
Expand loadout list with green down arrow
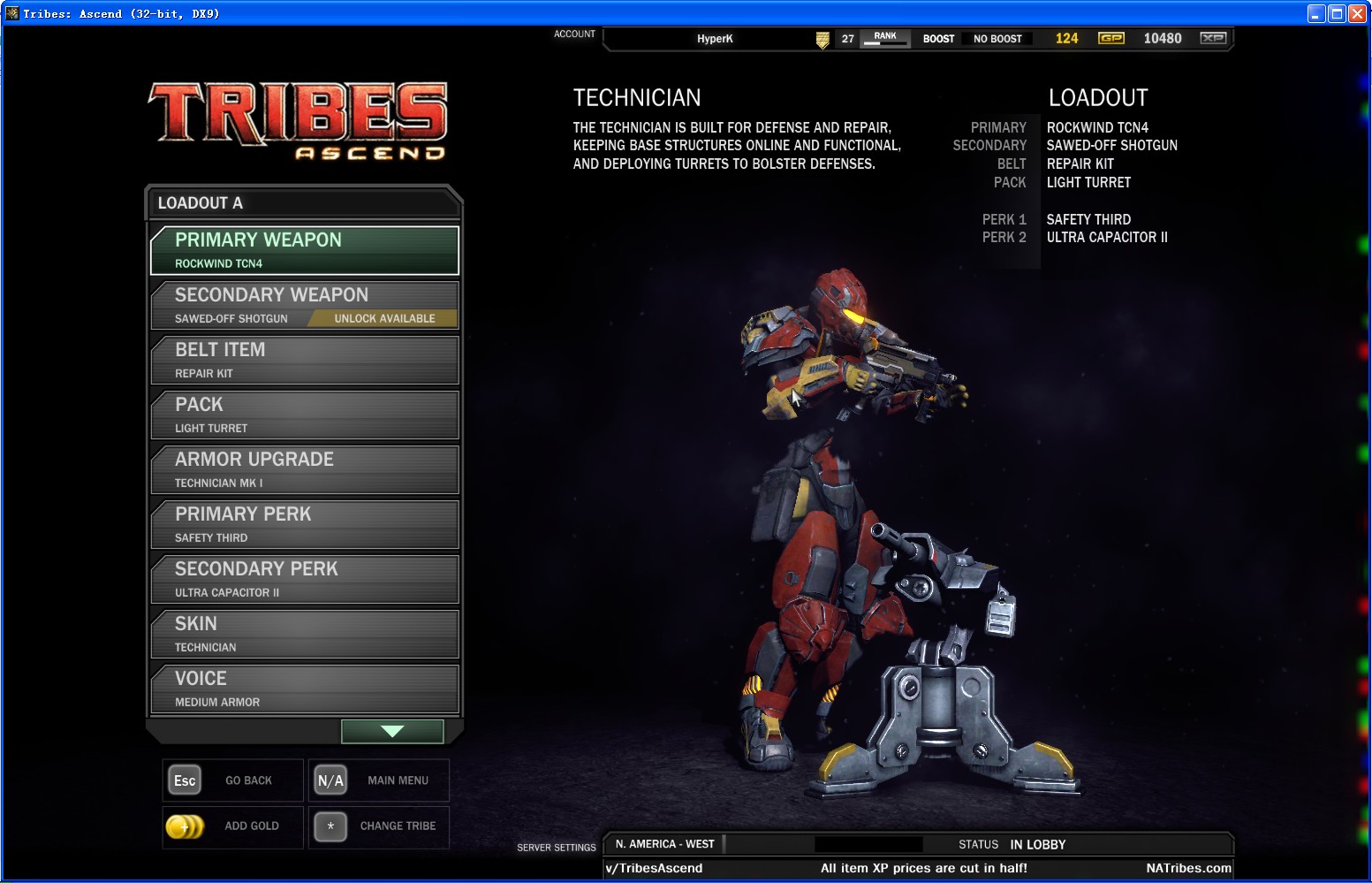tap(392, 731)
